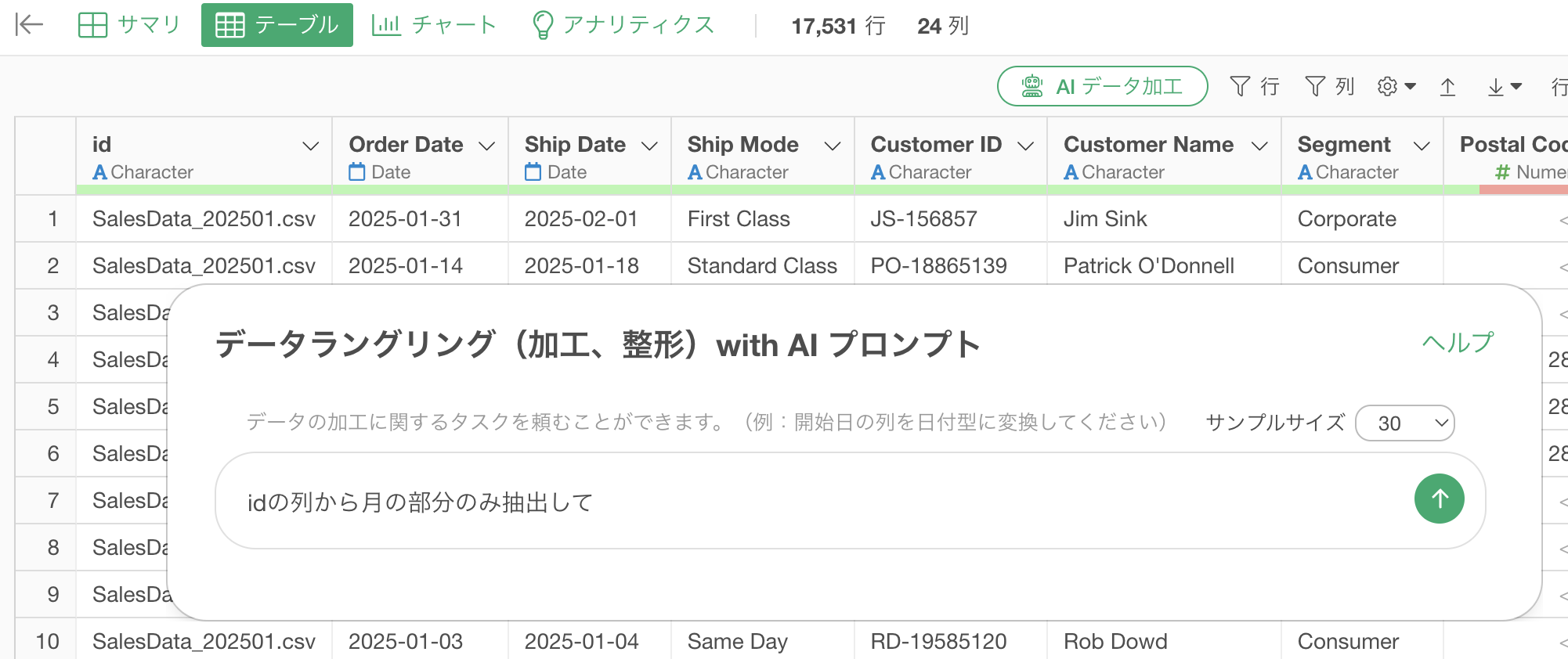
Task: Click the download arrow icon
Action: coord(1503,86)
